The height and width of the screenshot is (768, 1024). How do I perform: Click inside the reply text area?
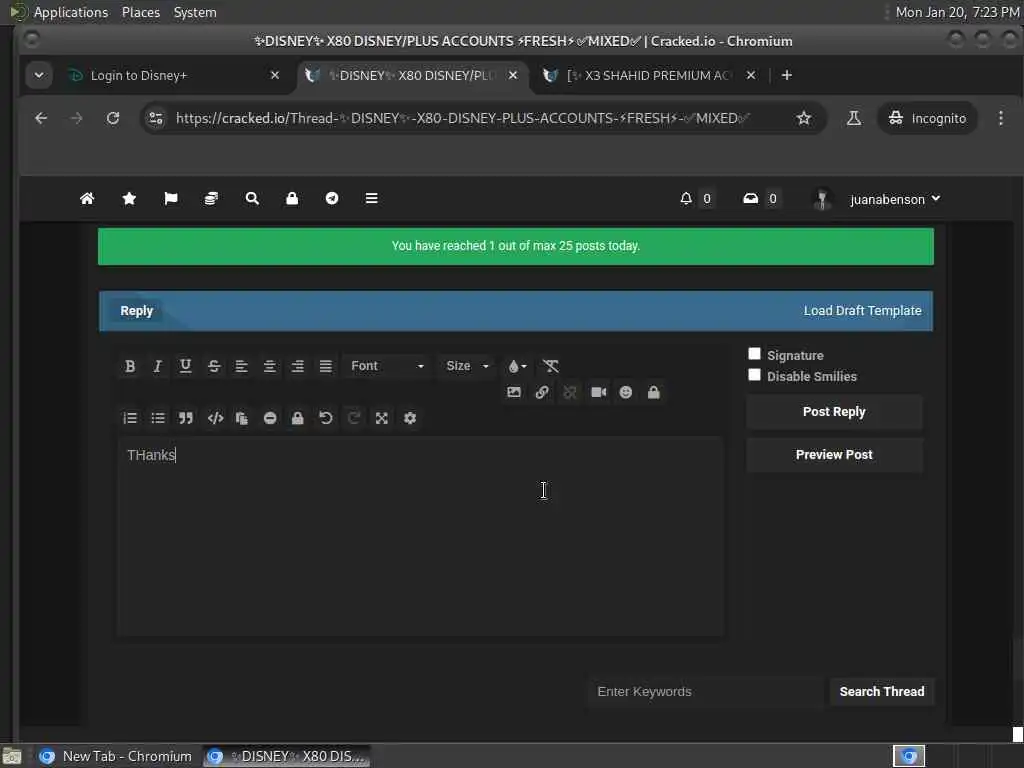pyautogui.click(x=421, y=536)
